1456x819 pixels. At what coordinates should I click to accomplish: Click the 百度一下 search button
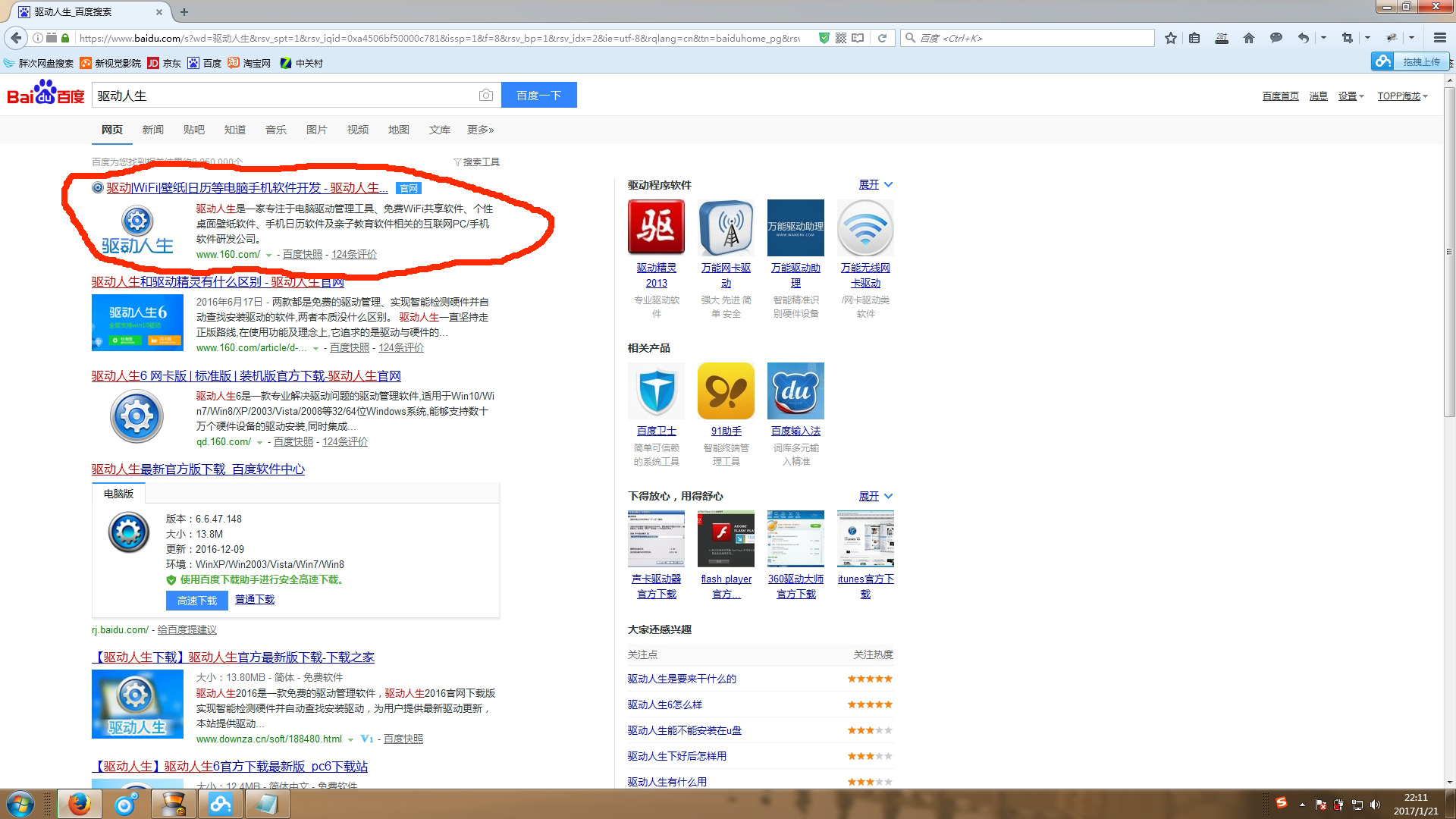click(538, 95)
